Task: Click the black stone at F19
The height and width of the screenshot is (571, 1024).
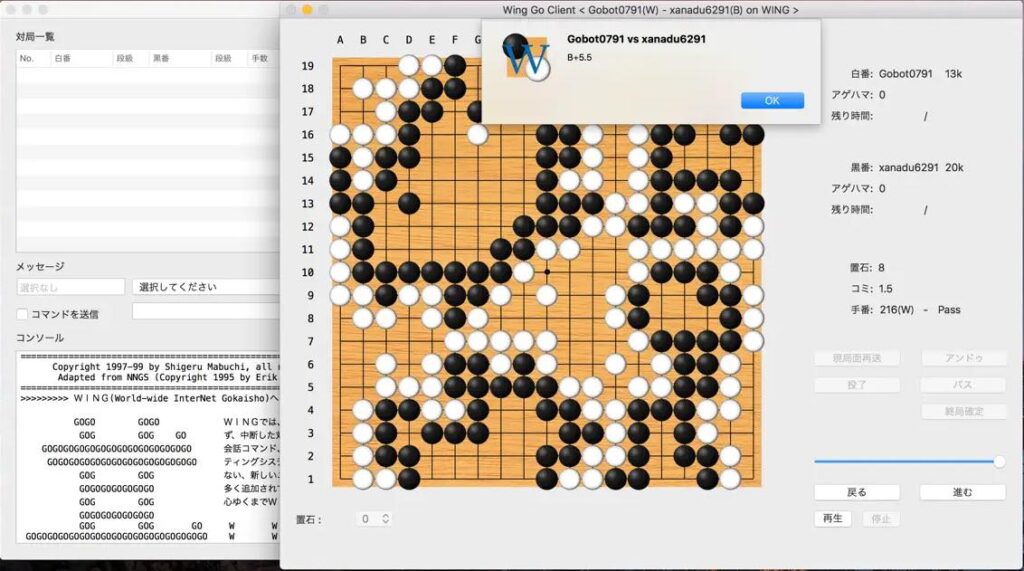Action: coord(455,64)
